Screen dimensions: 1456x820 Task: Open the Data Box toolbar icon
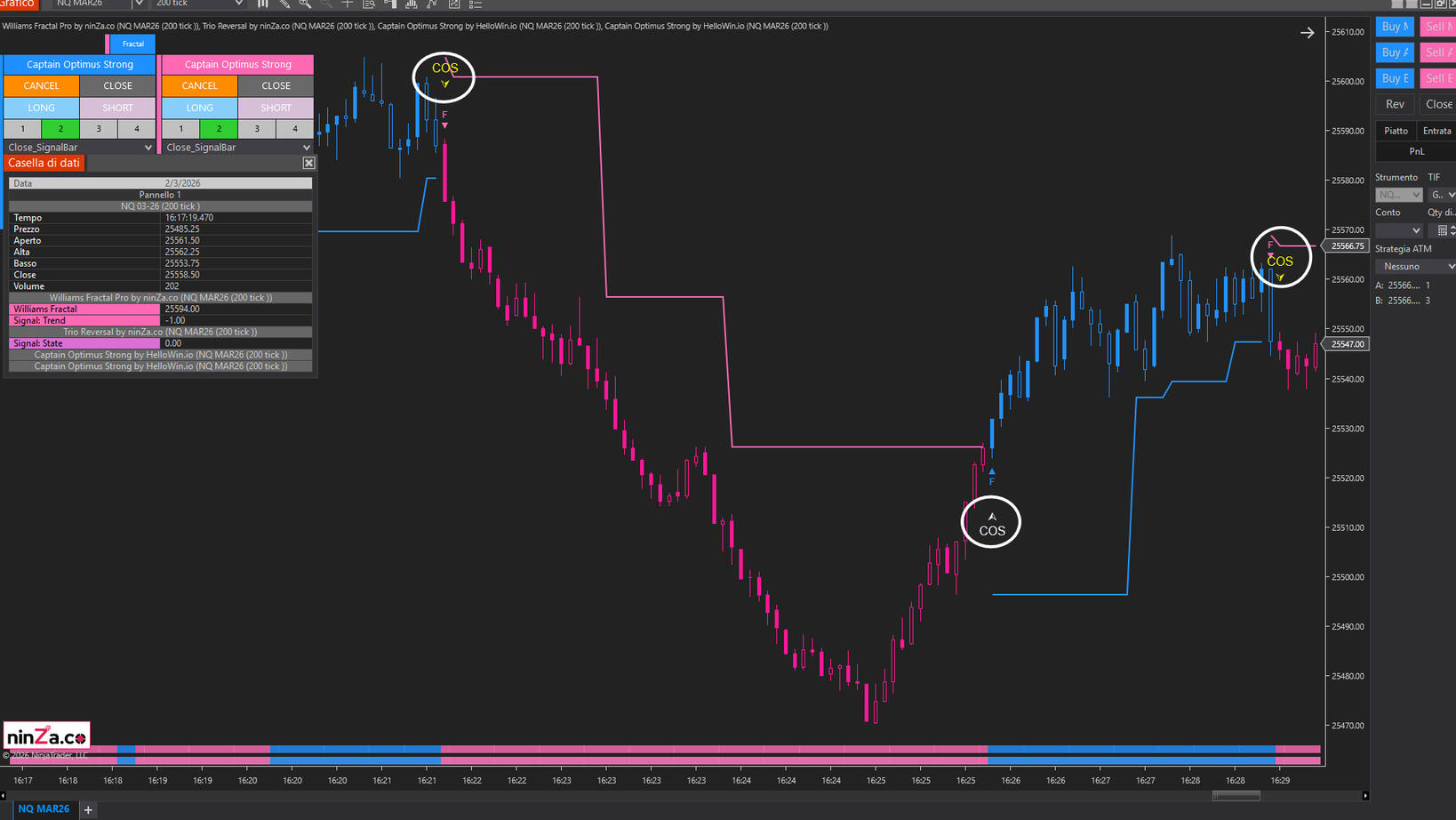coord(369,4)
